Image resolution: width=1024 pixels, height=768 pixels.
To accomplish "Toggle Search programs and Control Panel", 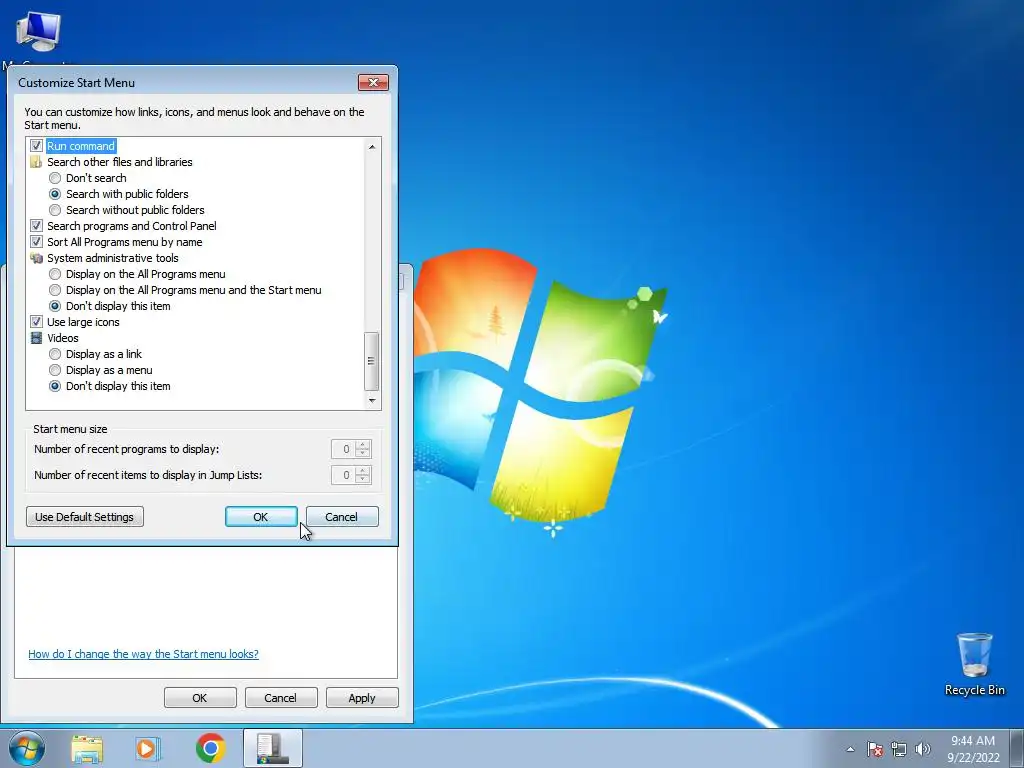I will (37, 226).
